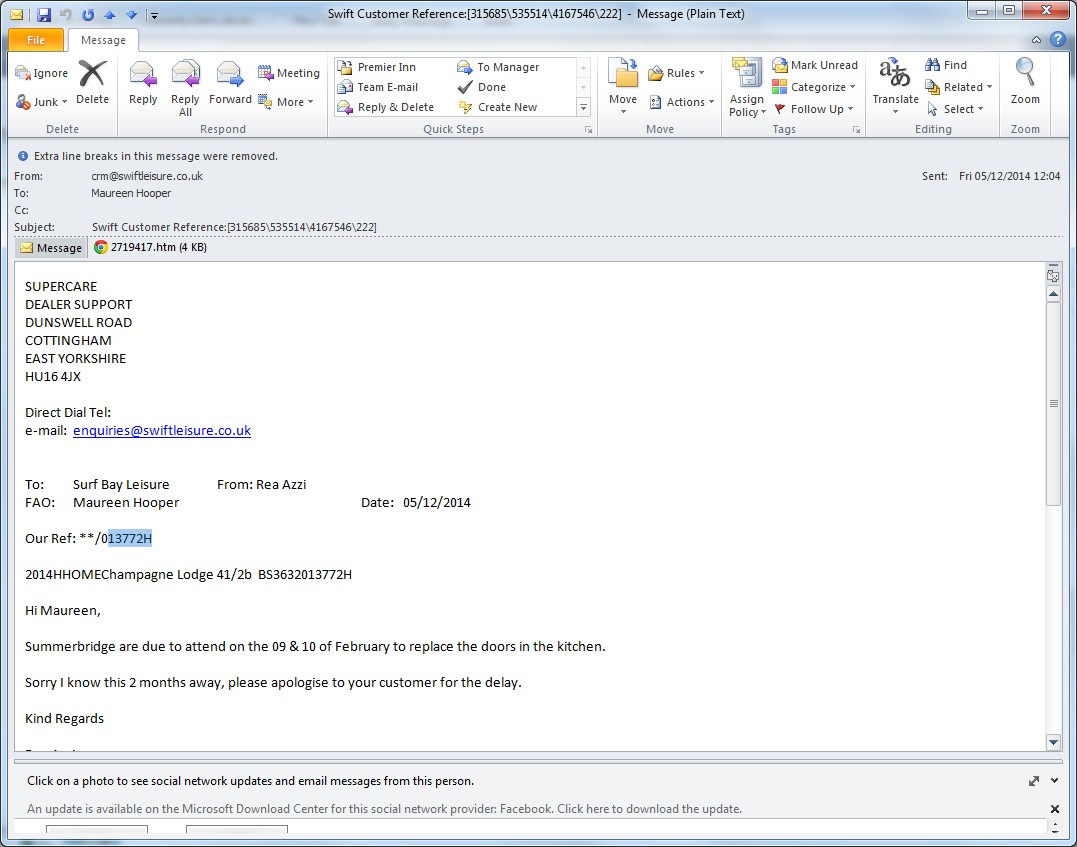Image resolution: width=1077 pixels, height=847 pixels.
Task: Click the Ignore conversation icon
Action: [x=42, y=73]
